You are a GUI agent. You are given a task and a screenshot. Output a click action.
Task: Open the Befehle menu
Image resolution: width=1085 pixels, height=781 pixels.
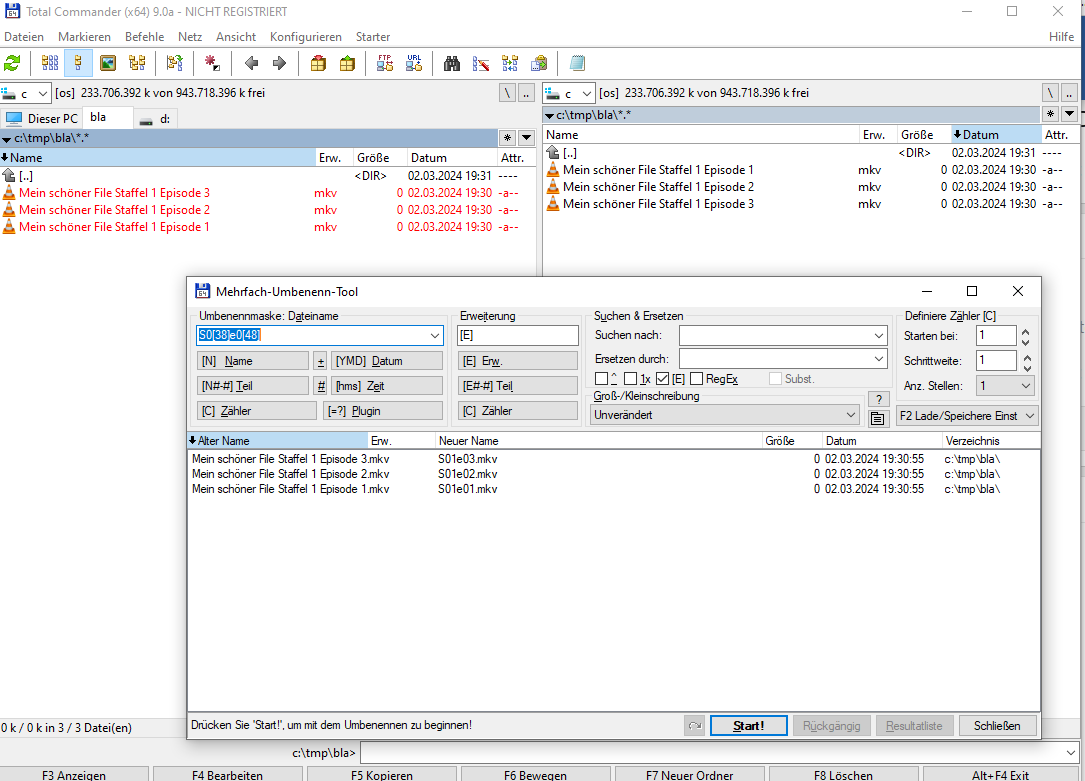pyautogui.click(x=145, y=37)
